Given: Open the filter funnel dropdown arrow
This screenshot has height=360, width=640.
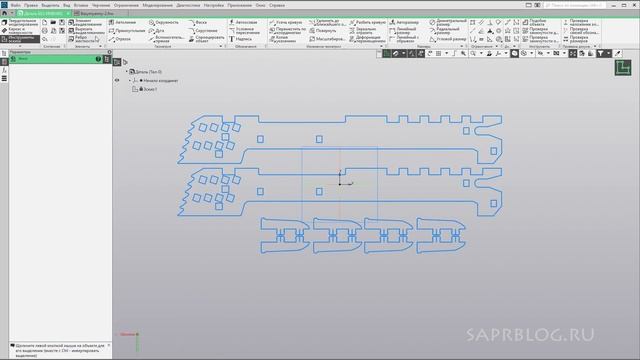Looking at the screenshot, I should point(609,53).
